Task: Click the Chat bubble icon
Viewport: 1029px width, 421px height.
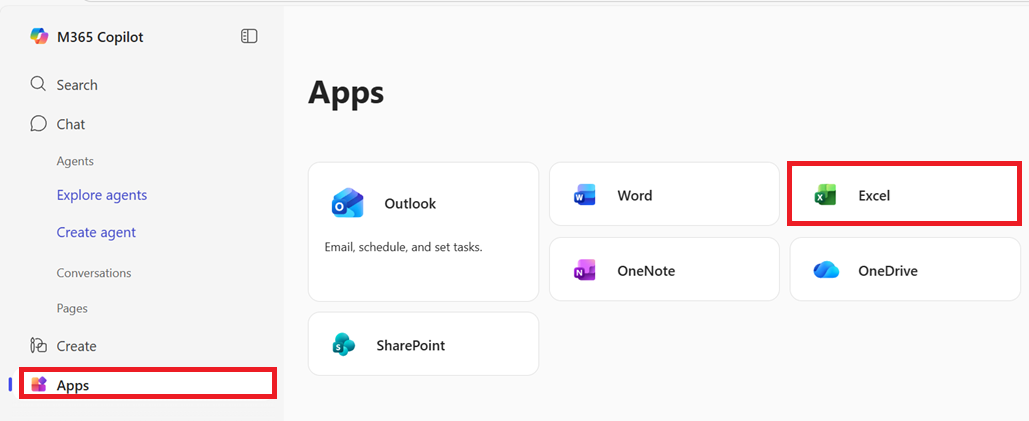Action: point(38,124)
